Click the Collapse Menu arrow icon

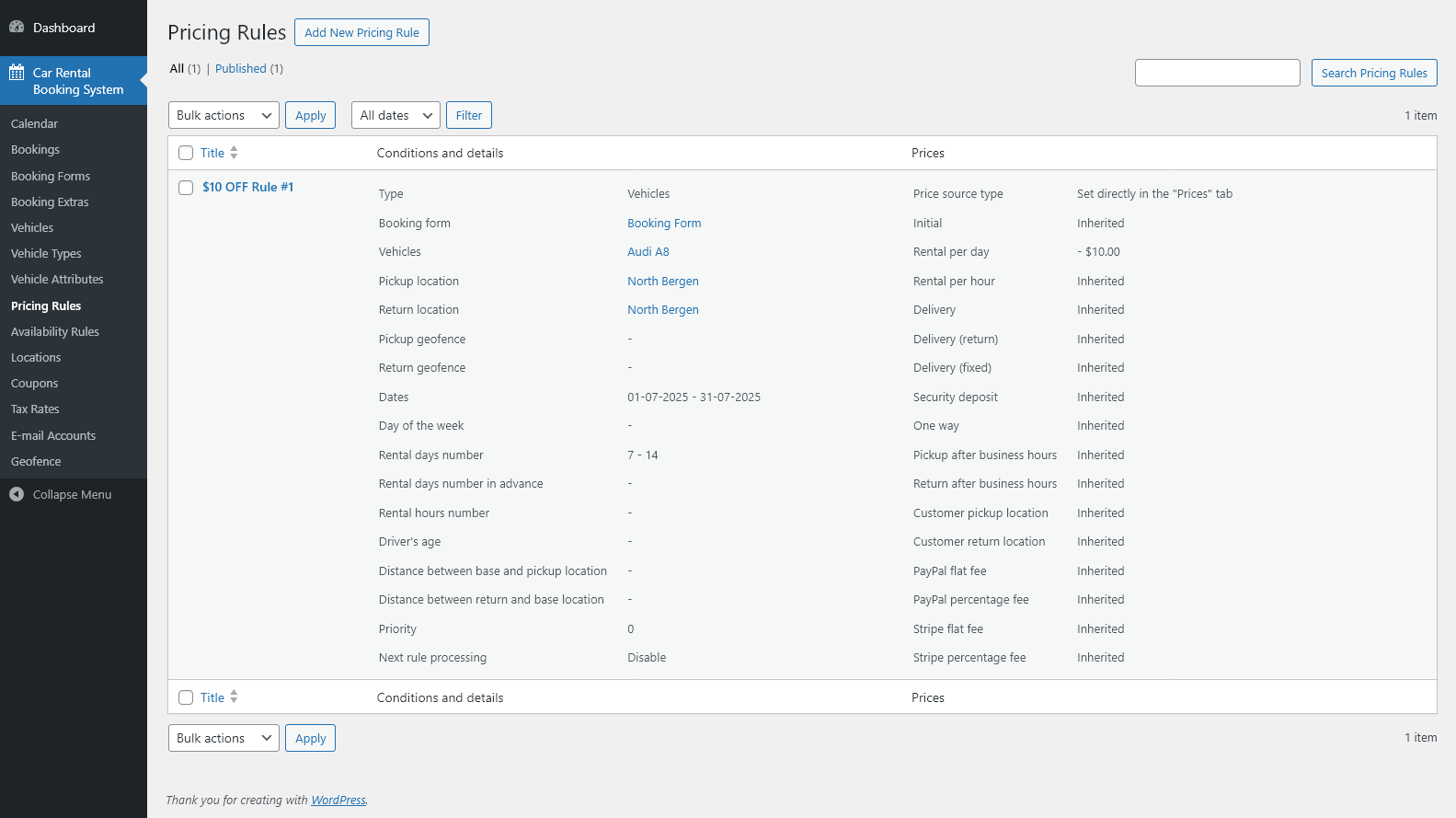point(17,494)
